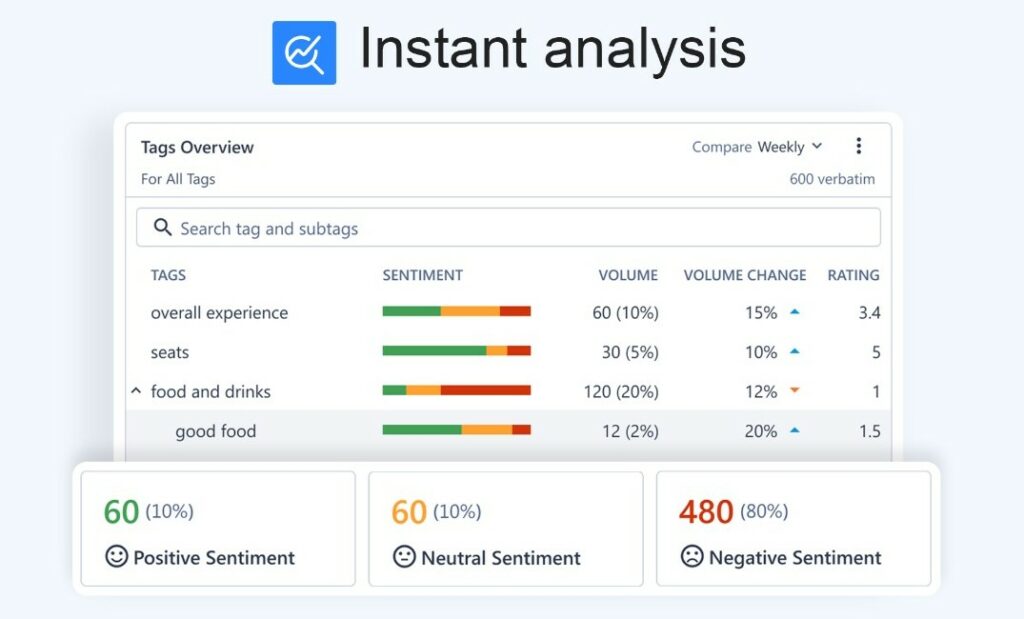Click the Instant analysis app logo icon

tap(305, 50)
